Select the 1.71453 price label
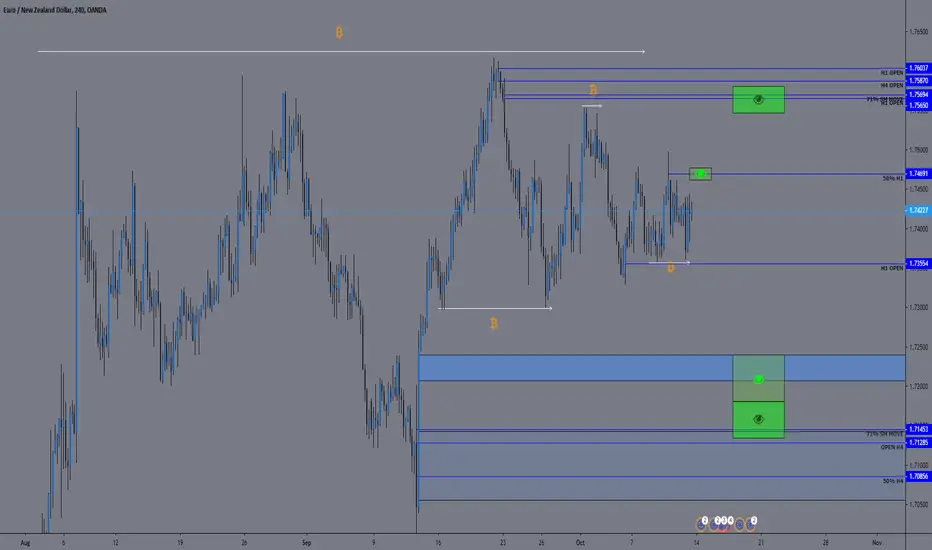Screen dimensions: 932x550 point(918,429)
